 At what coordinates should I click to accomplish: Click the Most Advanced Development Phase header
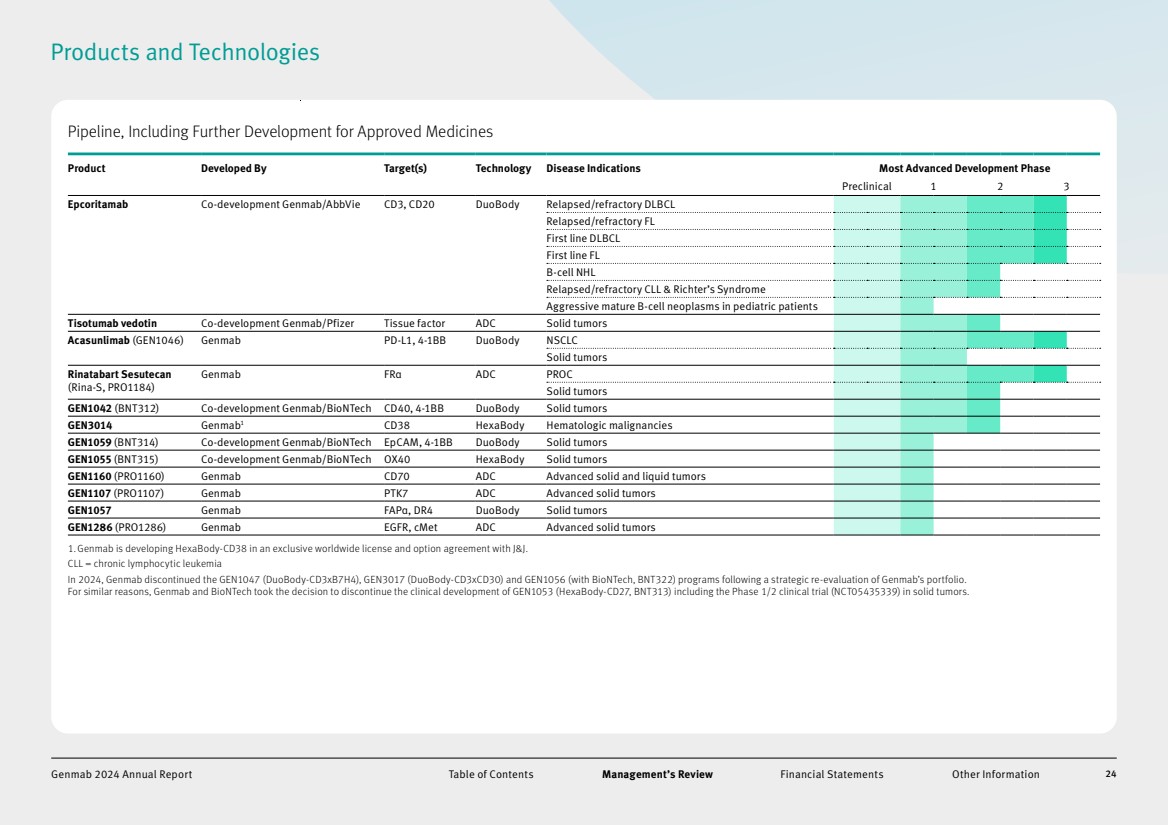click(x=964, y=168)
